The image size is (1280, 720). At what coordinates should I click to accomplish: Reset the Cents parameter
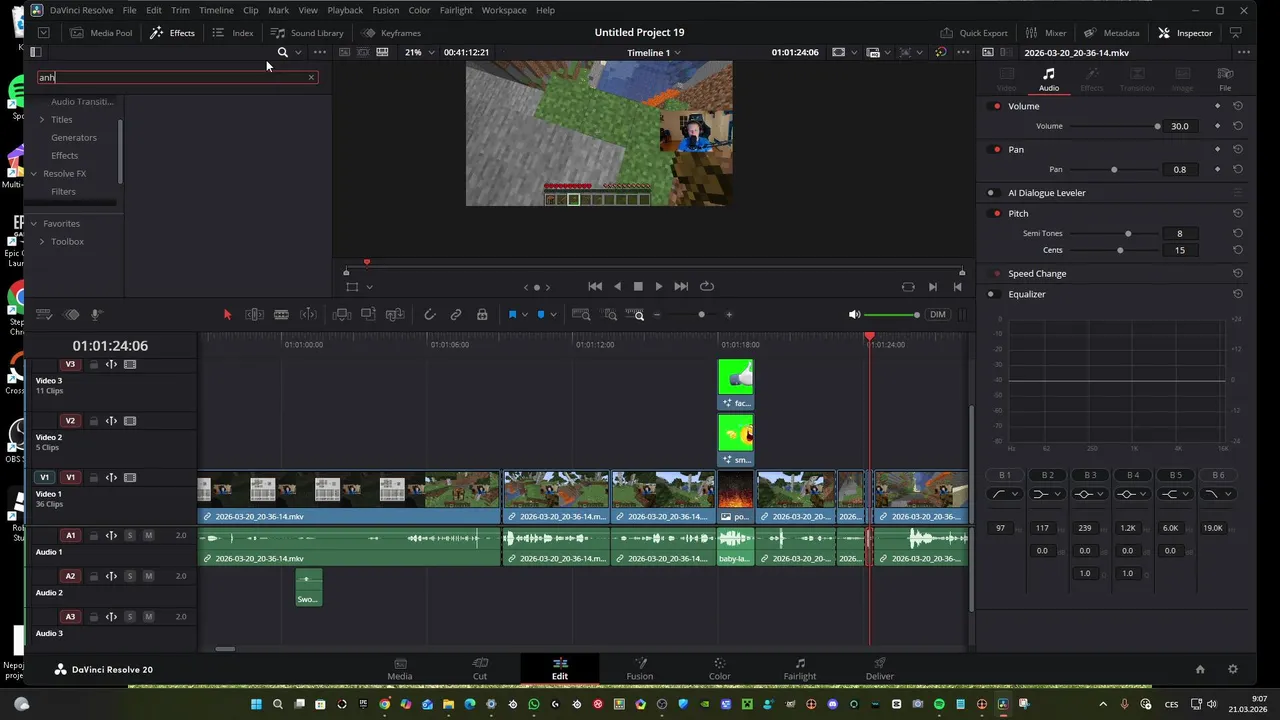[1238, 250]
